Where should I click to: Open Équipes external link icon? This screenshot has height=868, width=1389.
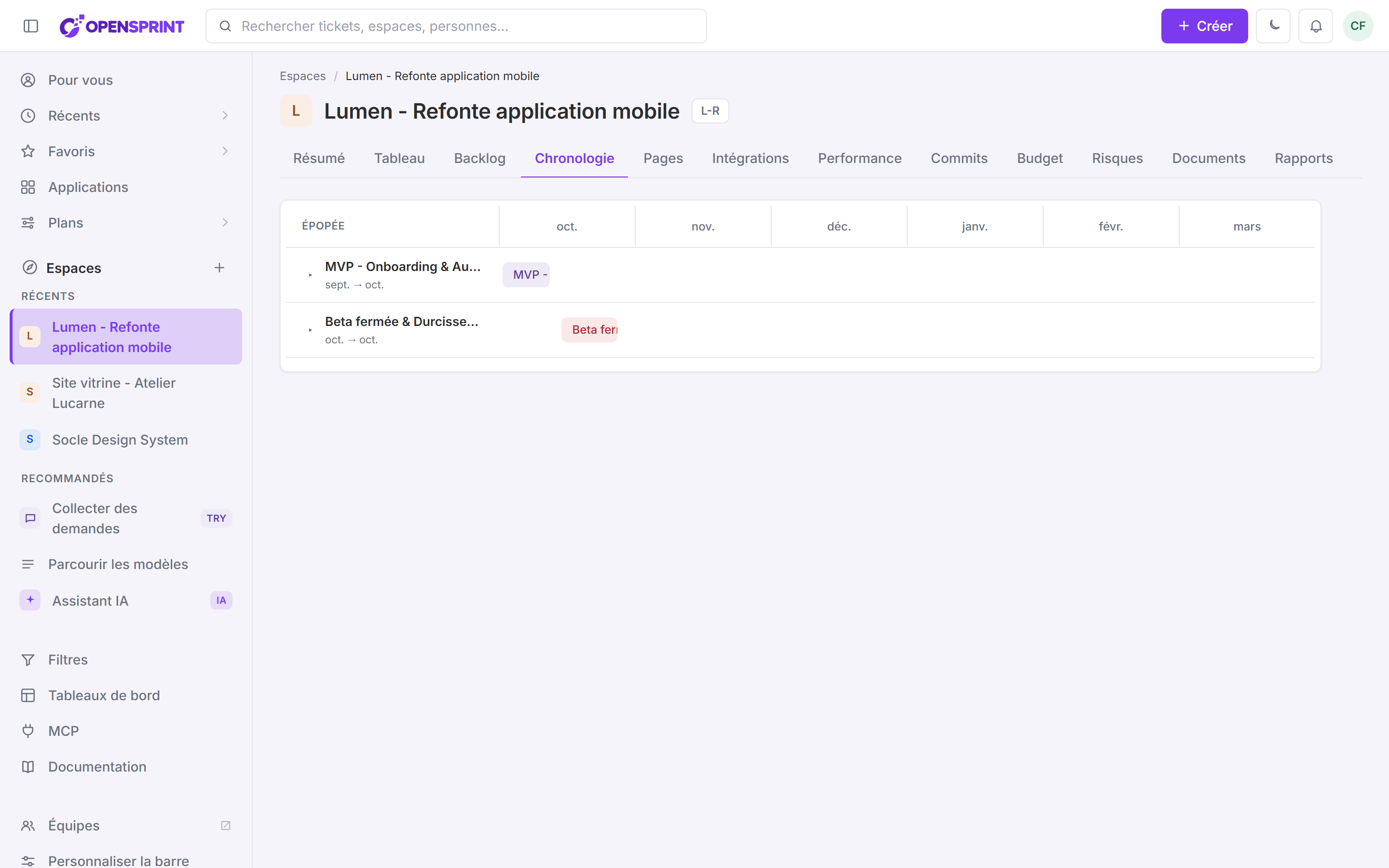click(x=226, y=826)
